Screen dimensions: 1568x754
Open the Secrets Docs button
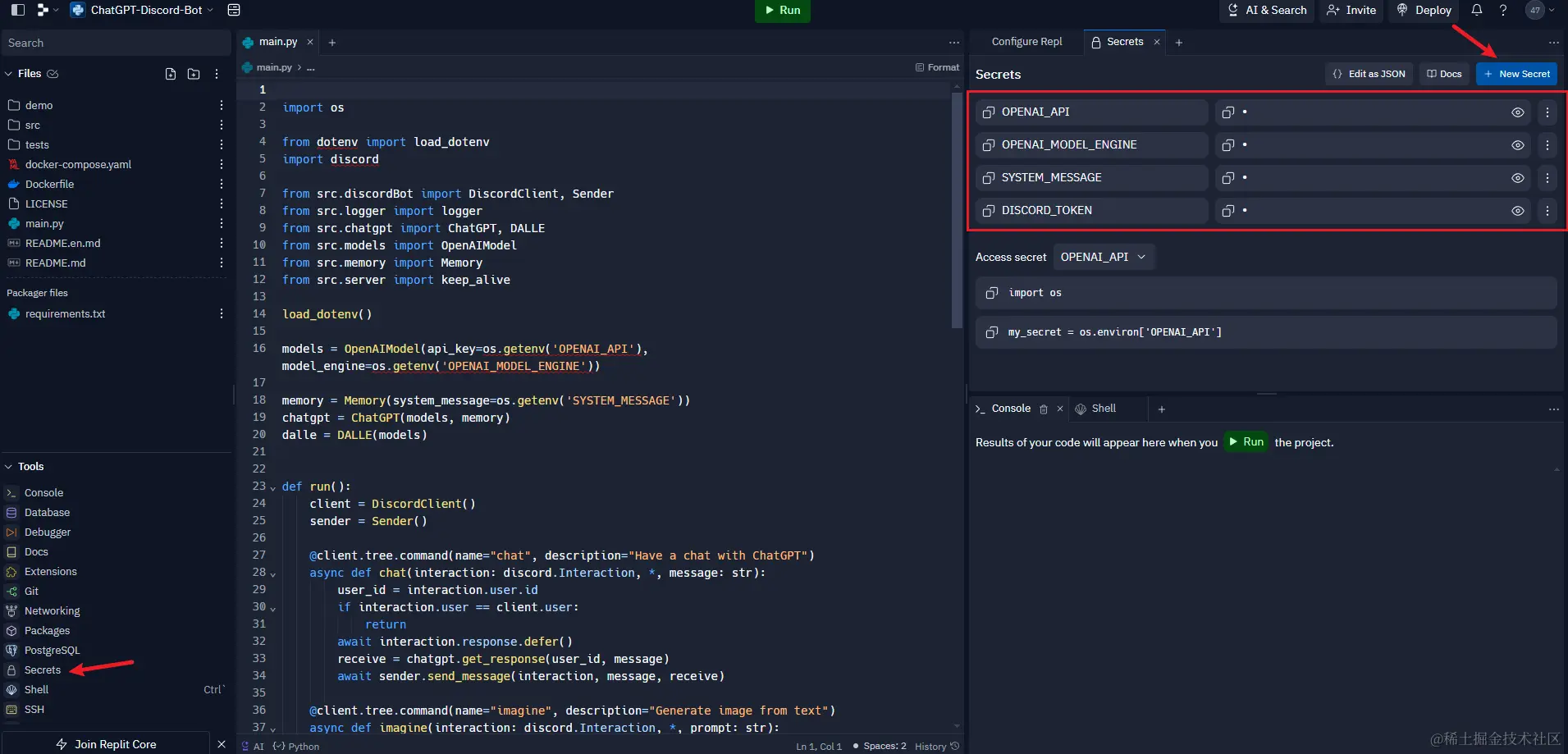[x=1444, y=74]
